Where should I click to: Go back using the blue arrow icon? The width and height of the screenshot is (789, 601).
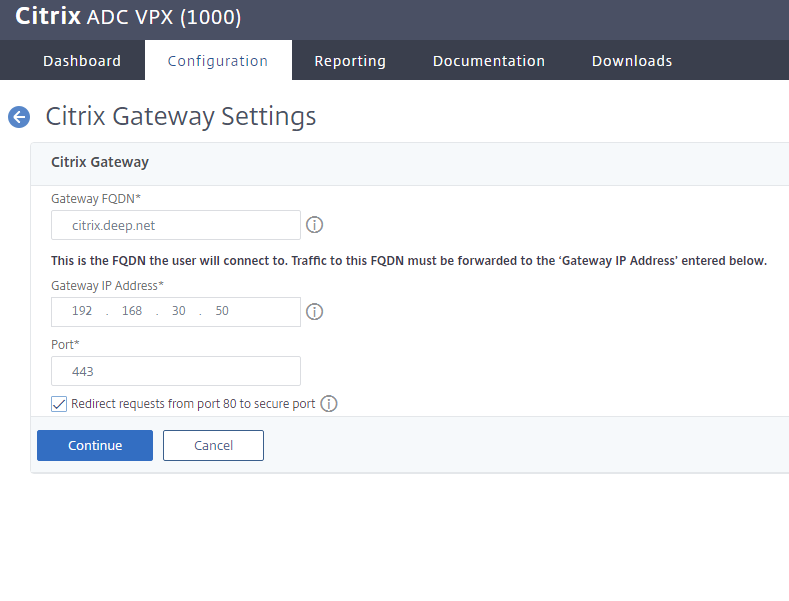pyautogui.click(x=19, y=117)
